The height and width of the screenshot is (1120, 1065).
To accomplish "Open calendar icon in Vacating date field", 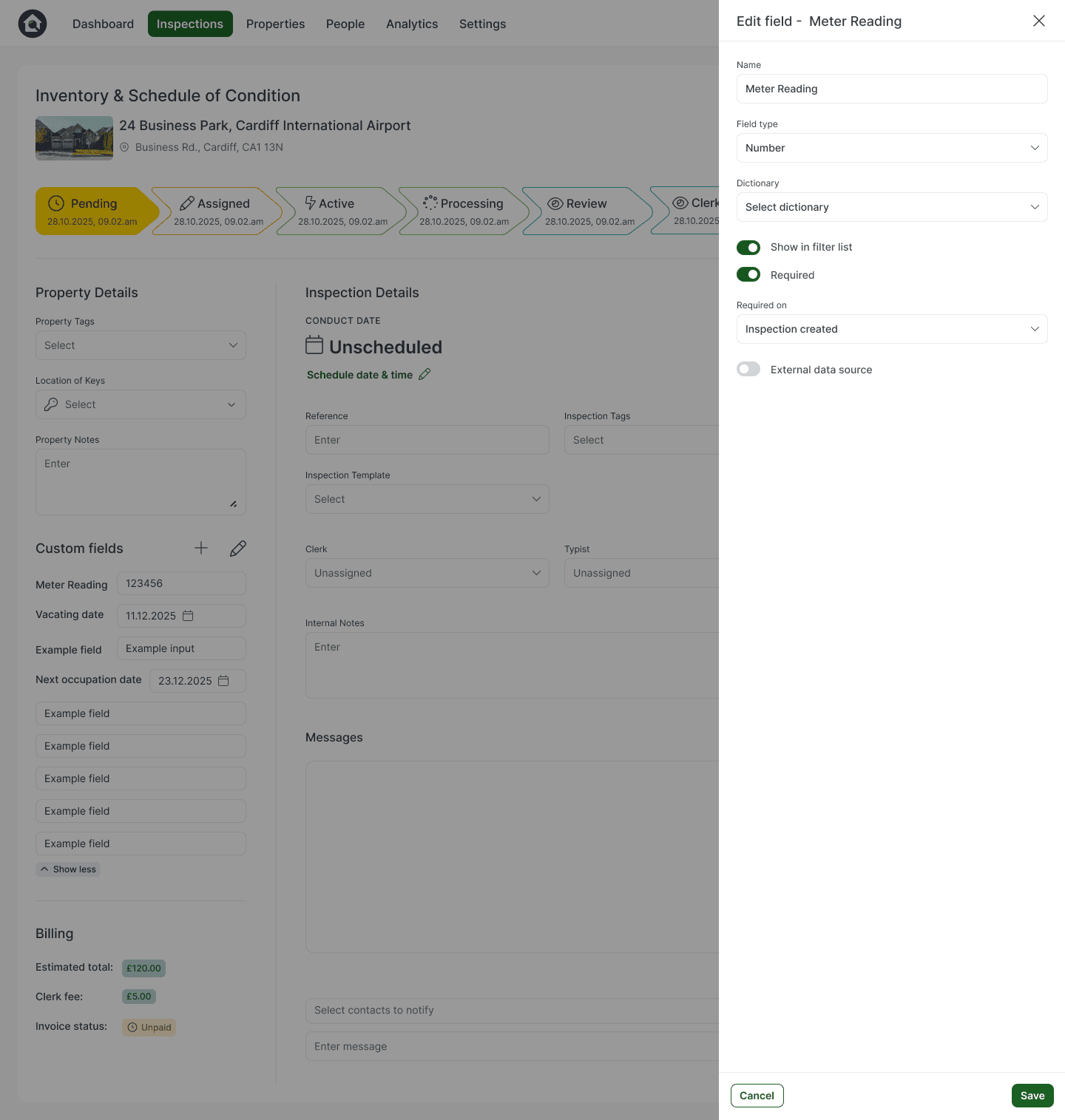I will tap(188, 616).
